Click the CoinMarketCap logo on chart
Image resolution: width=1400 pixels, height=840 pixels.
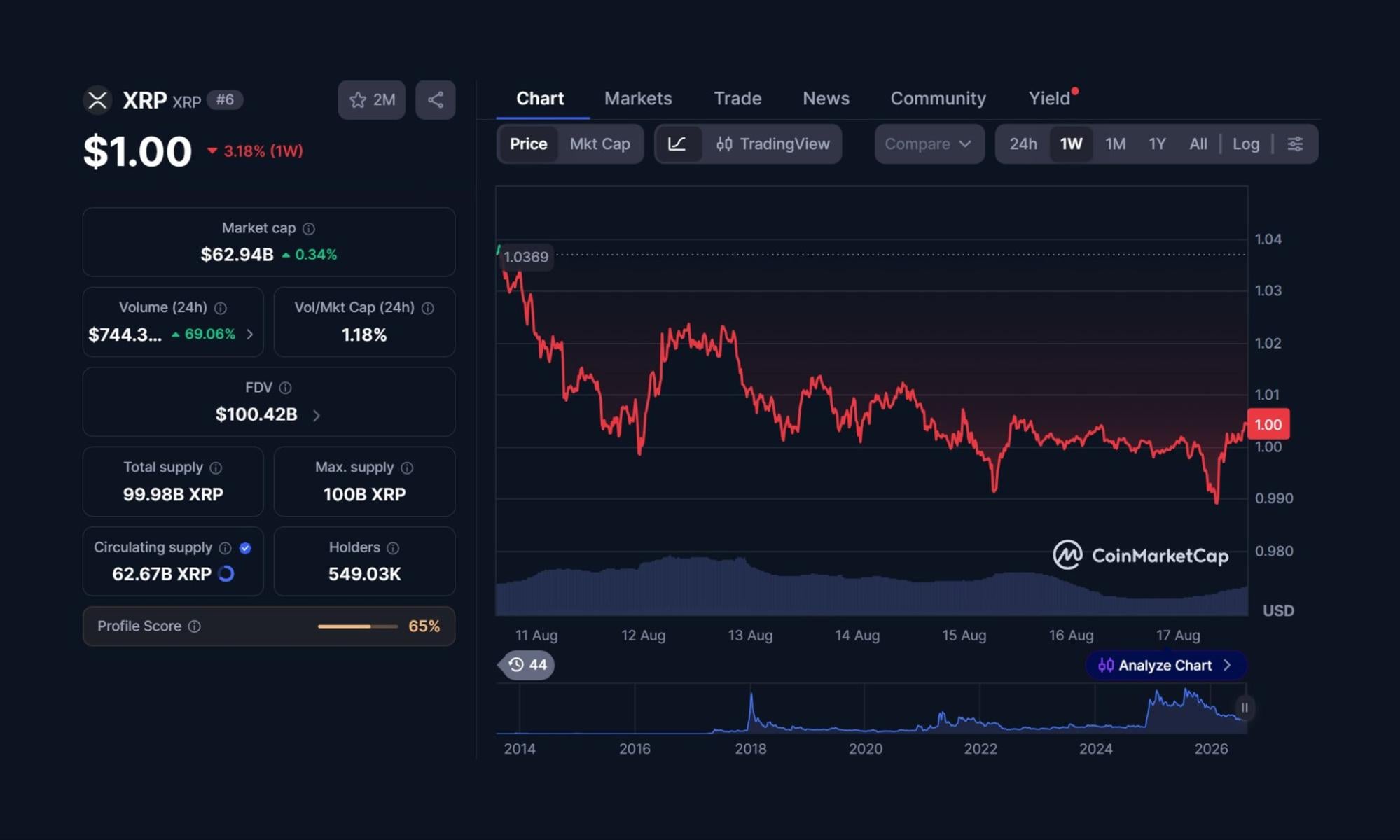point(1141,556)
